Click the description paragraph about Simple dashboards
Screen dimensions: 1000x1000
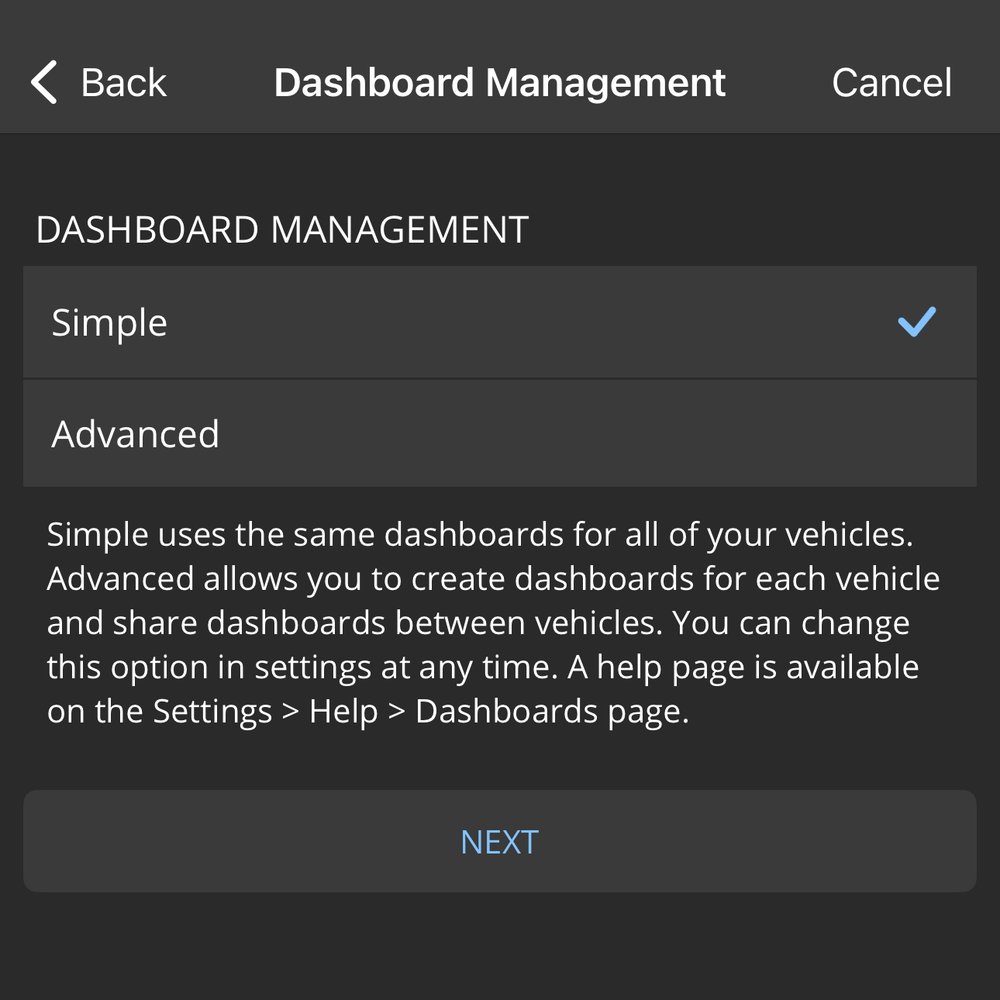pyautogui.click(x=480, y=535)
